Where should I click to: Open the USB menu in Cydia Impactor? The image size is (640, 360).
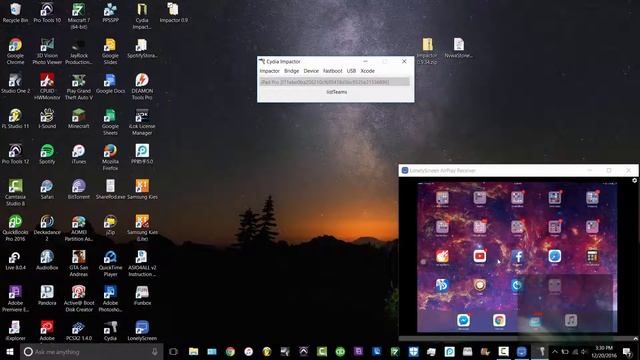pyautogui.click(x=351, y=71)
